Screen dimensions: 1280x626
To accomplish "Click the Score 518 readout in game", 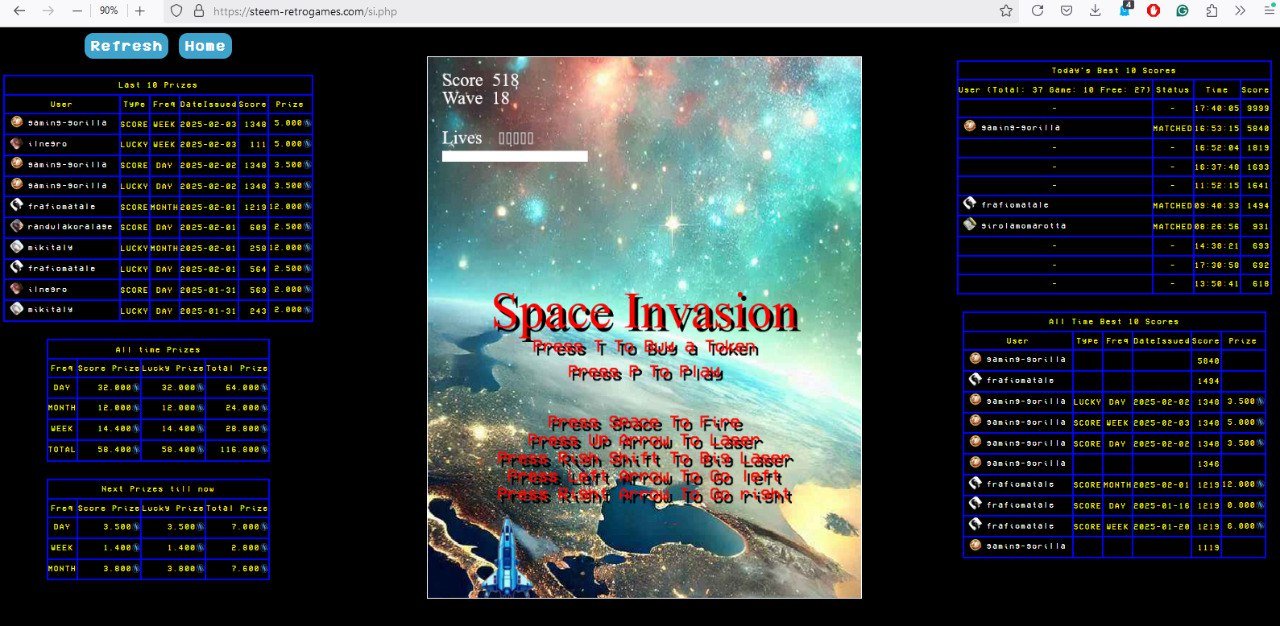I will point(480,80).
